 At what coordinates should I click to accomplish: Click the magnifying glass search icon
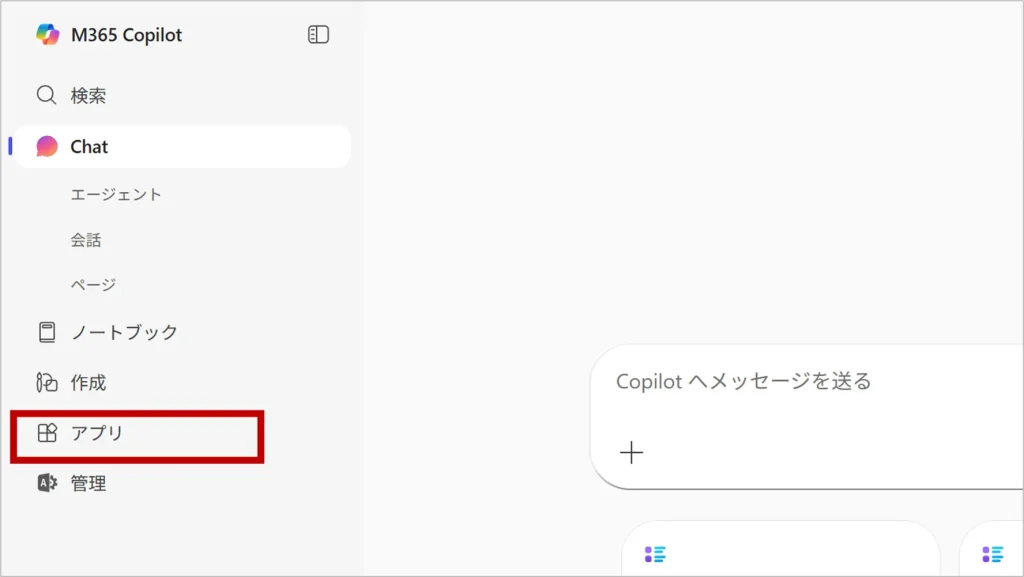46,96
